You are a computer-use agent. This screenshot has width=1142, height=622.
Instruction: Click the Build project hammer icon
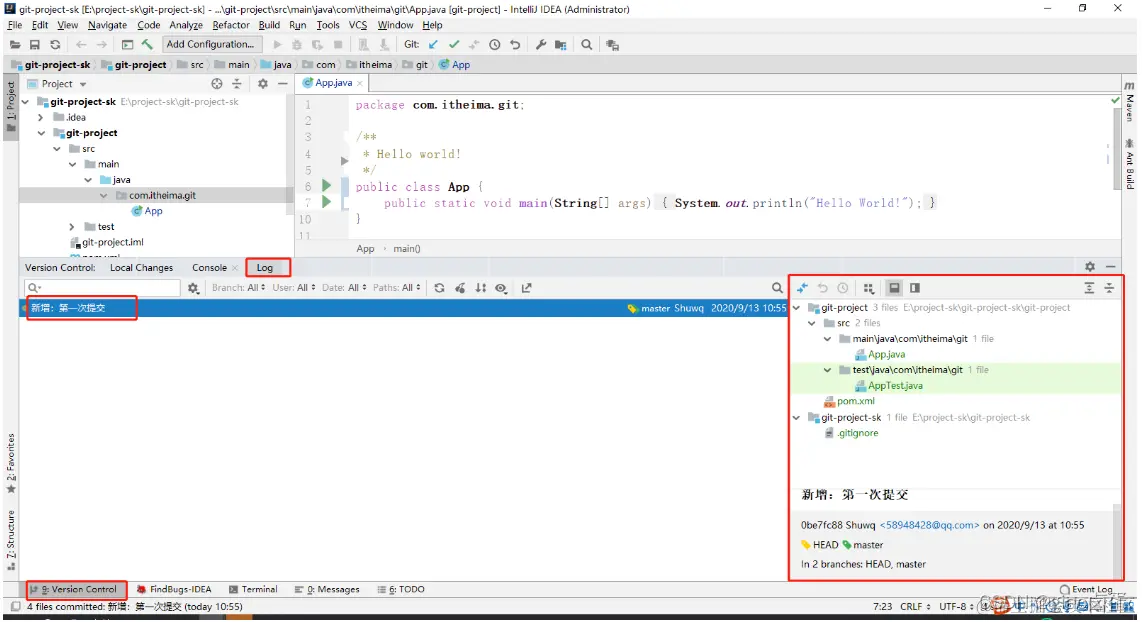(x=147, y=44)
